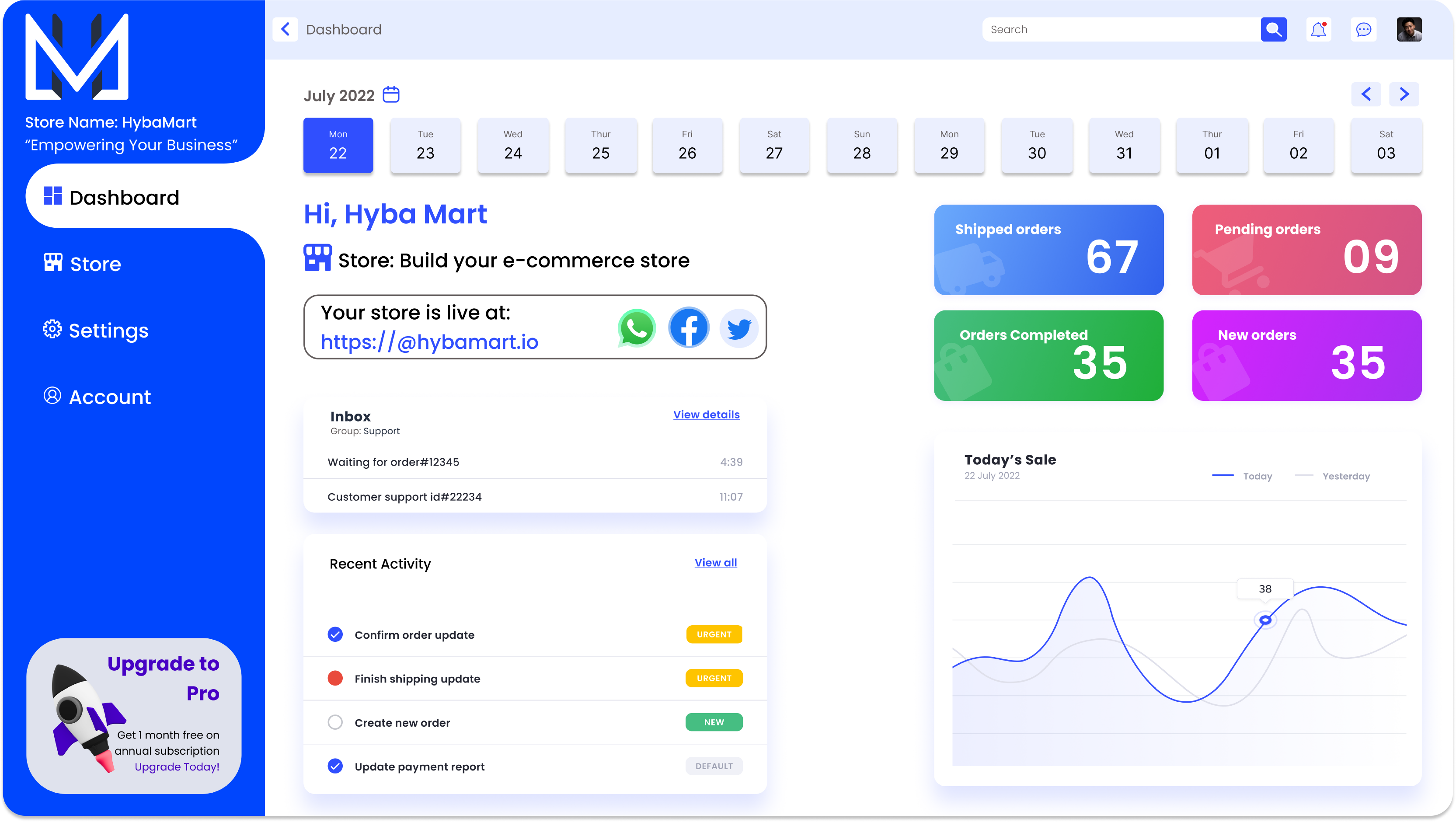The width and height of the screenshot is (1456, 822).
Task: Click the Today legend in sales chart
Action: (x=1242, y=476)
